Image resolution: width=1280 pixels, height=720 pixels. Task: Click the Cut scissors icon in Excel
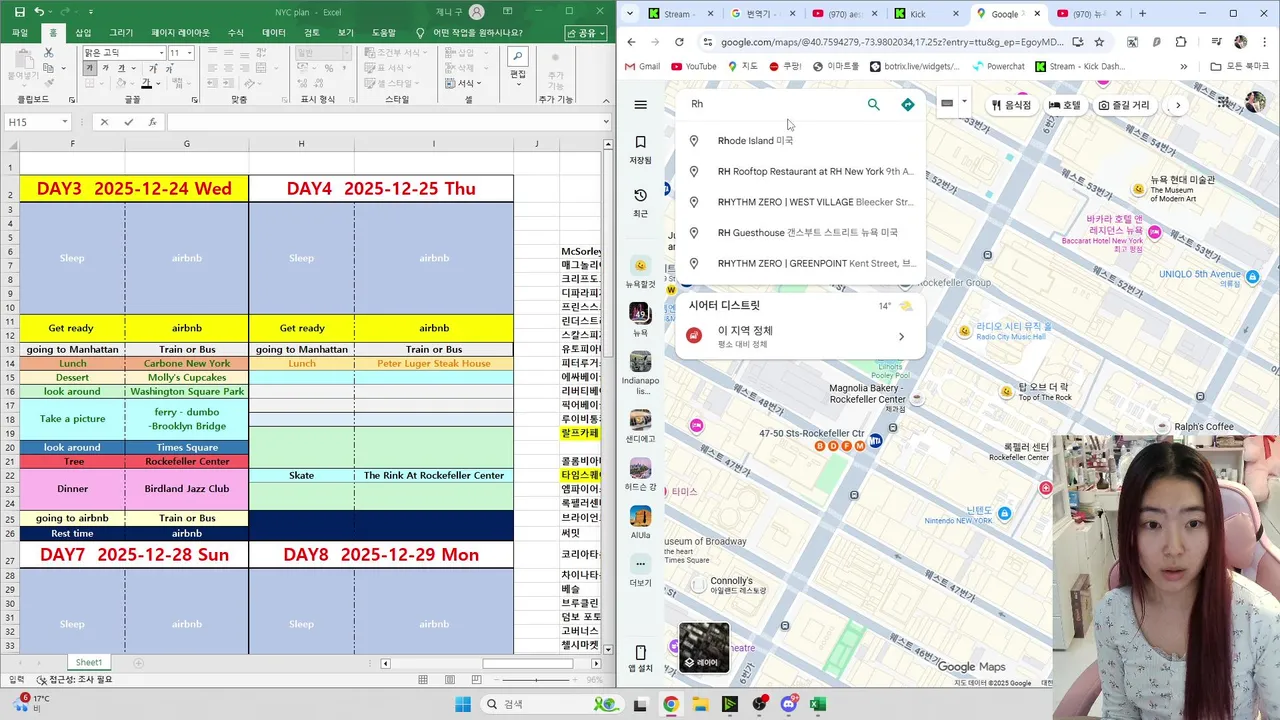(x=49, y=53)
